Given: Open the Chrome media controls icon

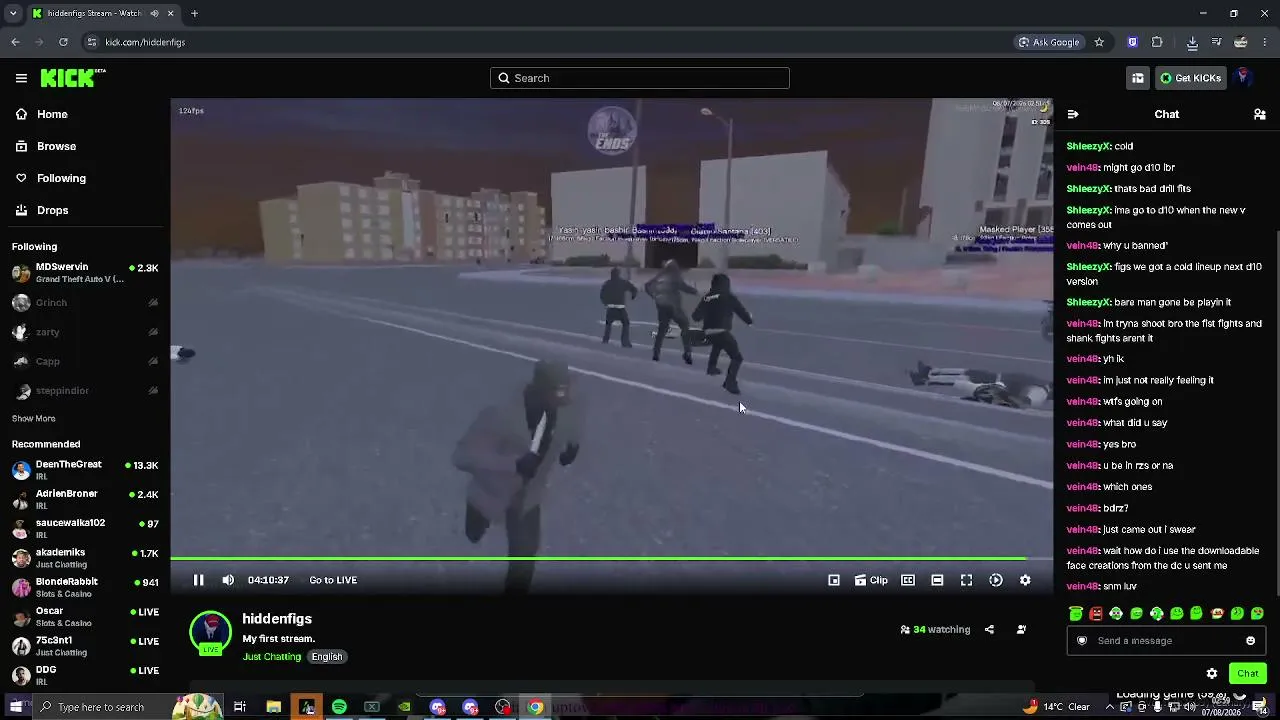Looking at the screenshot, I should pos(1216,42).
